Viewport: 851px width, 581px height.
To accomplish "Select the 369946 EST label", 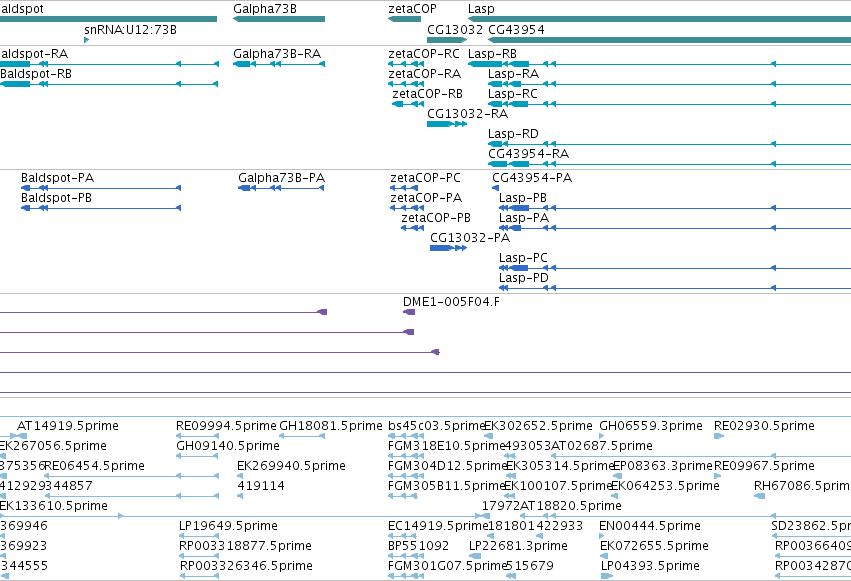I will [24, 527].
